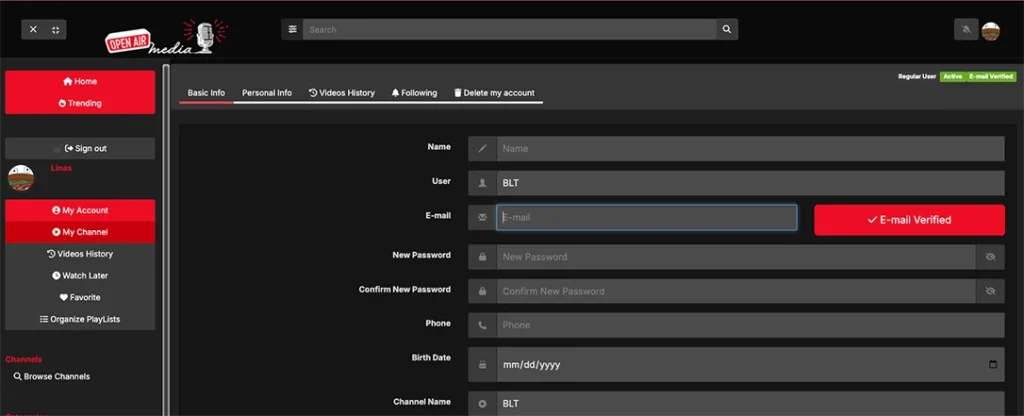The image size is (1024, 416).
Task: Open Browse Channels link
Action: coord(52,377)
